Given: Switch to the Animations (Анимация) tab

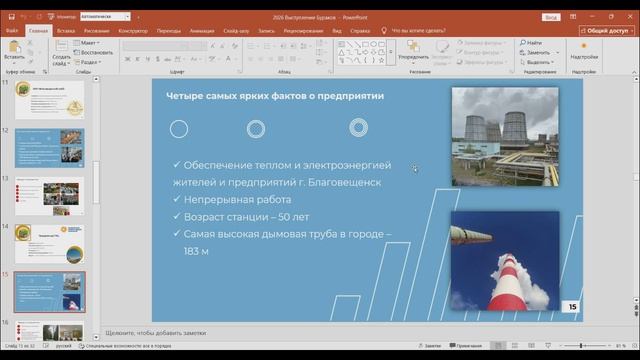Looking at the screenshot, I should click(x=202, y=31).
